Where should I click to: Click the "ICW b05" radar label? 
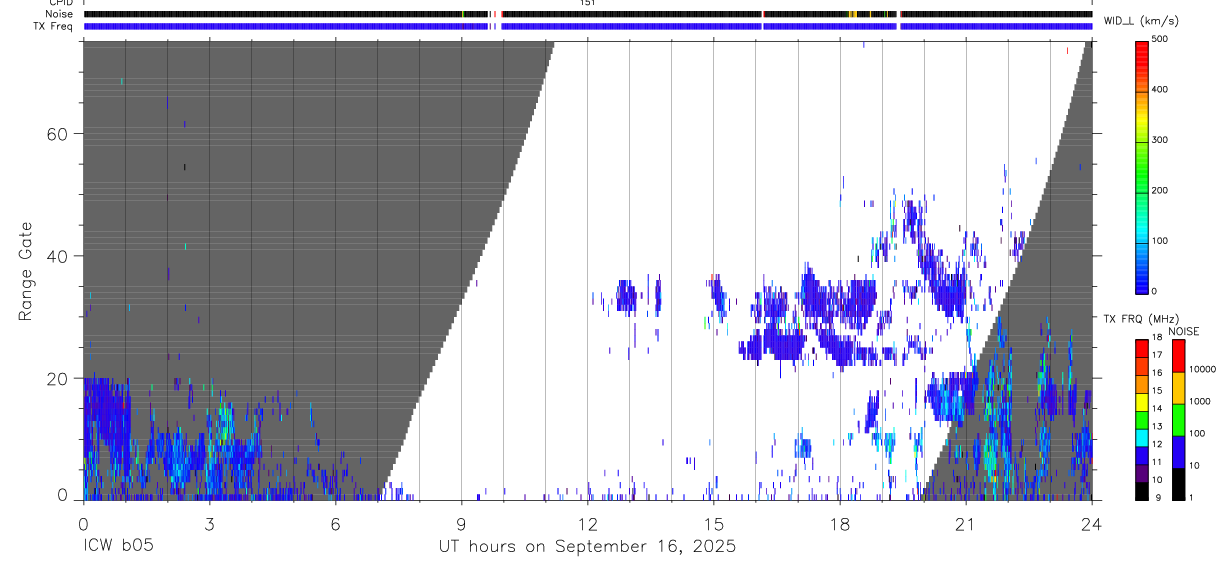[x=116, y=547]
